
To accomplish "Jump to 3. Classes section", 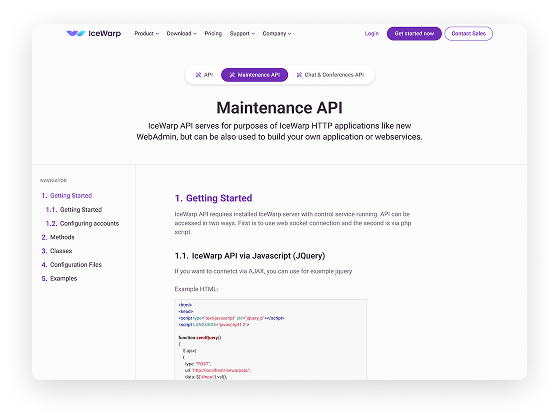I will pos(57,251).
